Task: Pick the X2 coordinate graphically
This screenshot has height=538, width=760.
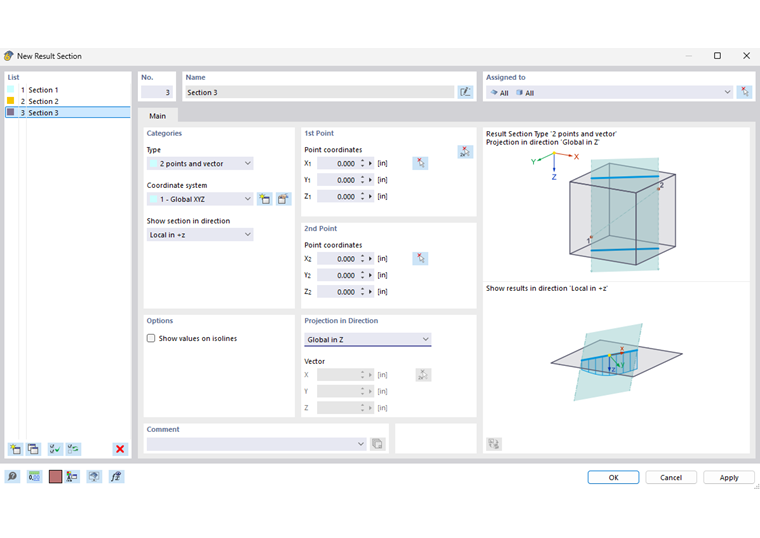Action: tap(420, 259)
